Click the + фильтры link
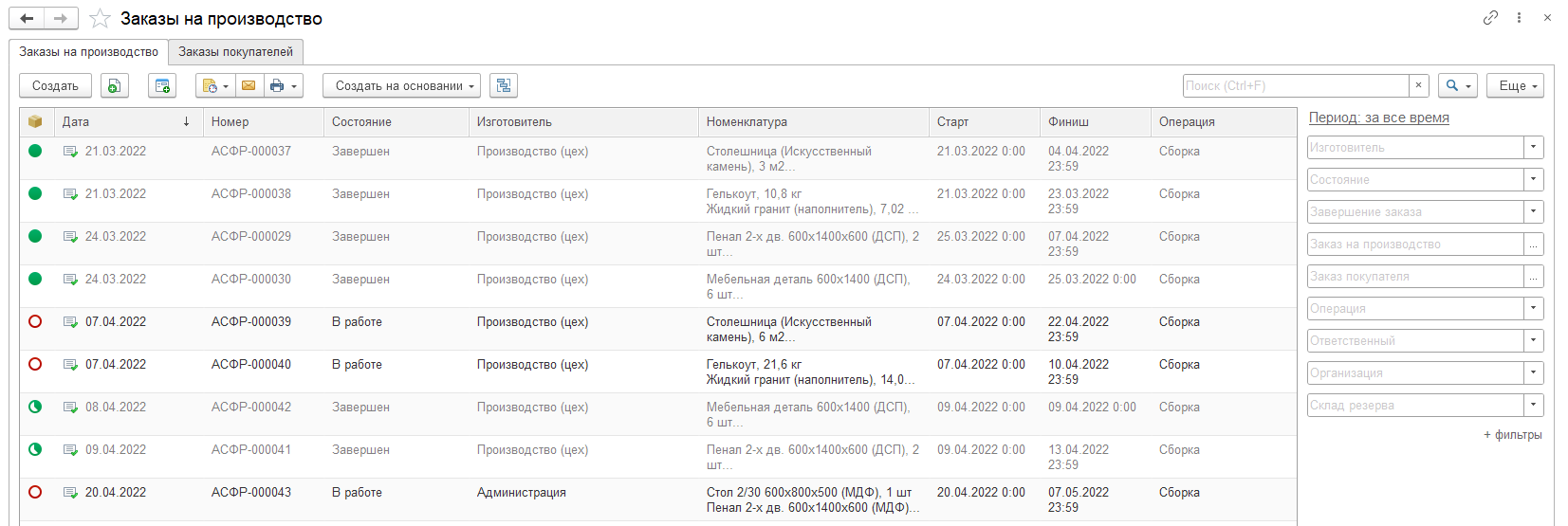The image size is (1568, 526). coord(1512,435)
